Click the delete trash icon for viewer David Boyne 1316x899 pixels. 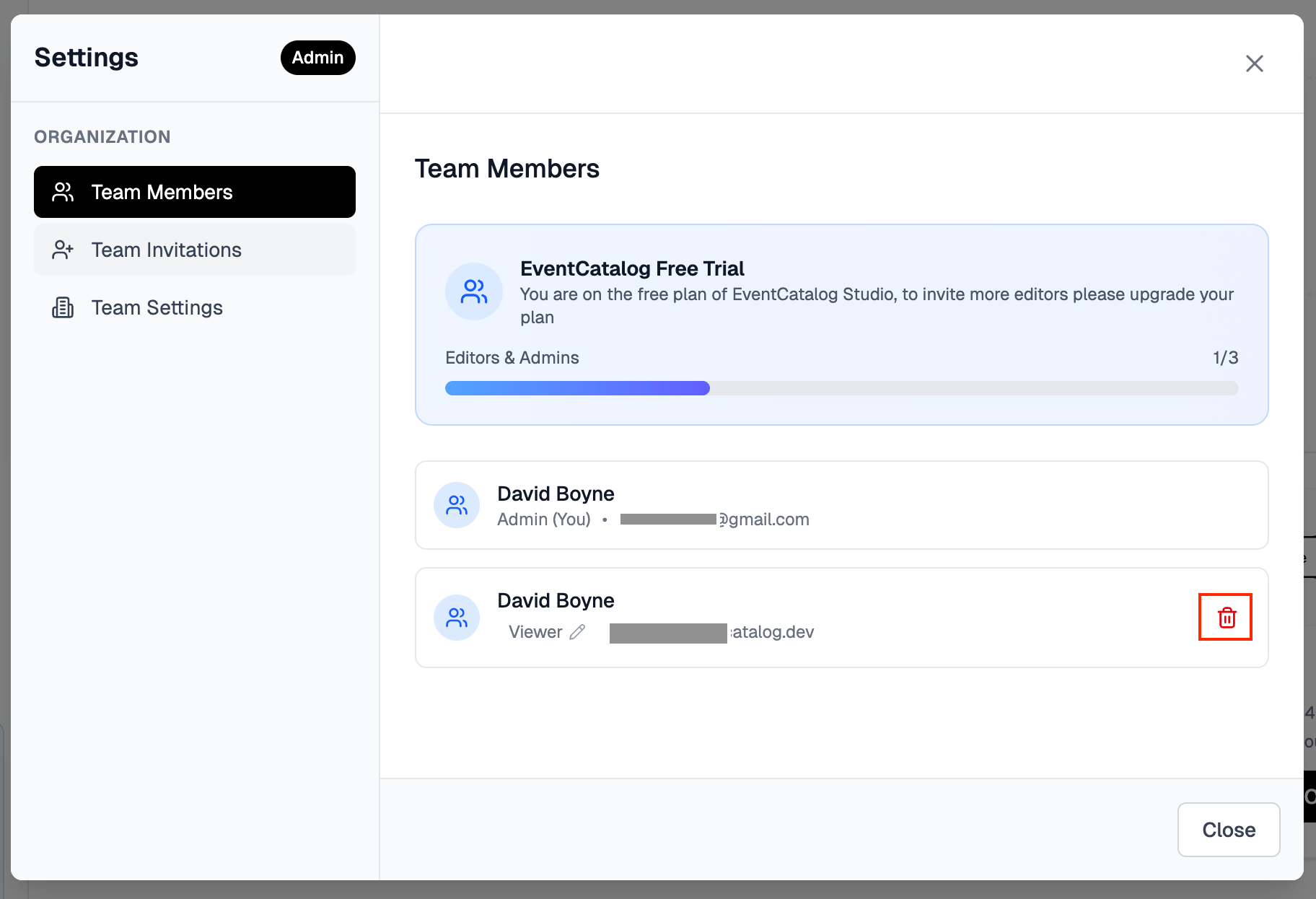(x=1225, y=617)
